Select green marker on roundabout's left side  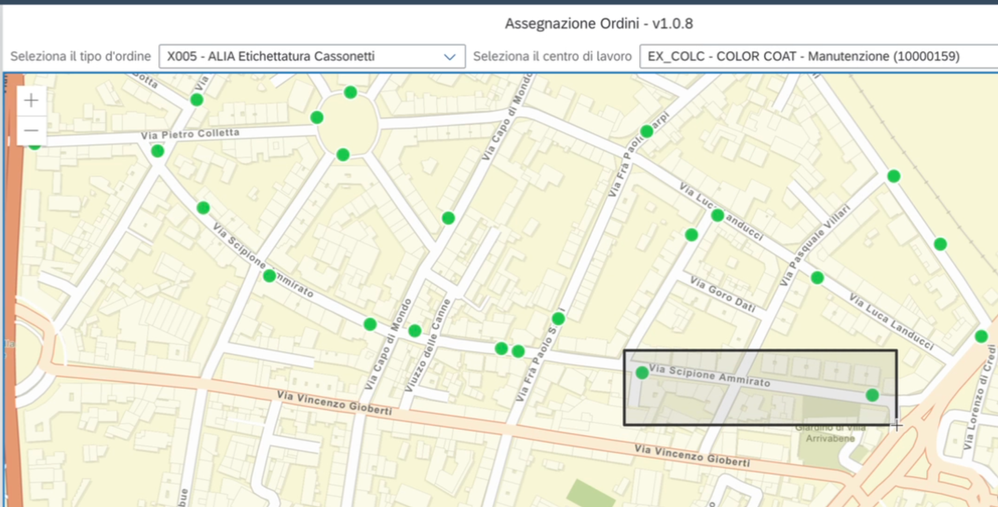pyautogui.click(x=316, y=117)
